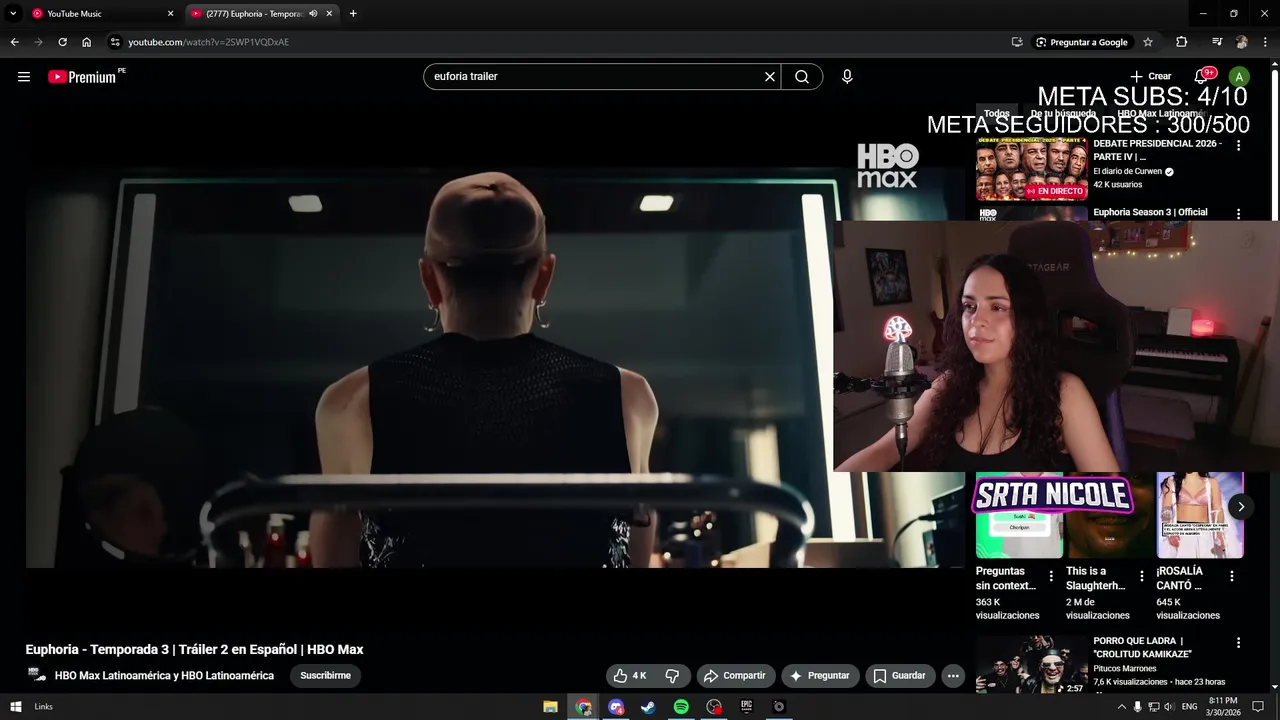Screen dimensions: 1280x720
Task: Open the ¡ROSALÍA CANTÓ short thumbnail
Action: 1200,515
